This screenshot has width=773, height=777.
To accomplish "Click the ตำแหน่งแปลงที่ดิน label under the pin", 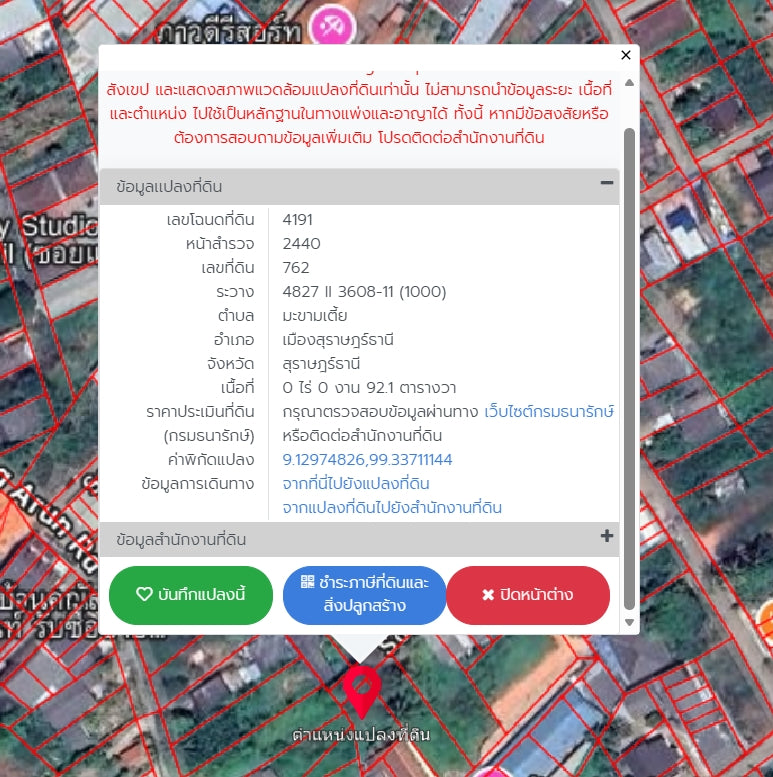I will 361,735.
